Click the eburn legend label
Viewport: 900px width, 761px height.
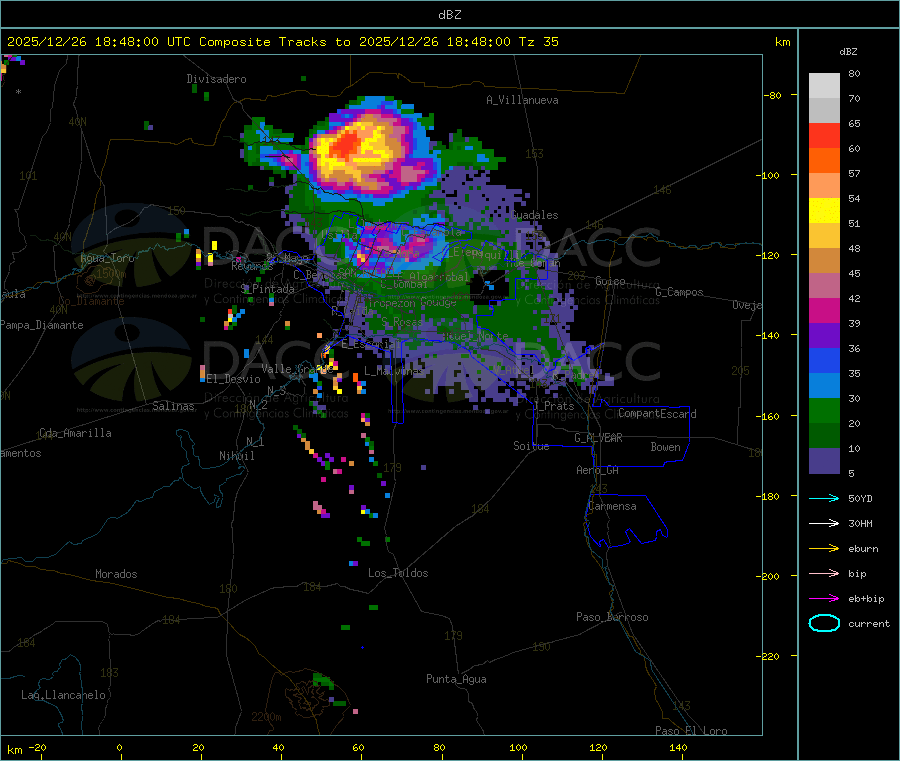(x=863, y=549)
